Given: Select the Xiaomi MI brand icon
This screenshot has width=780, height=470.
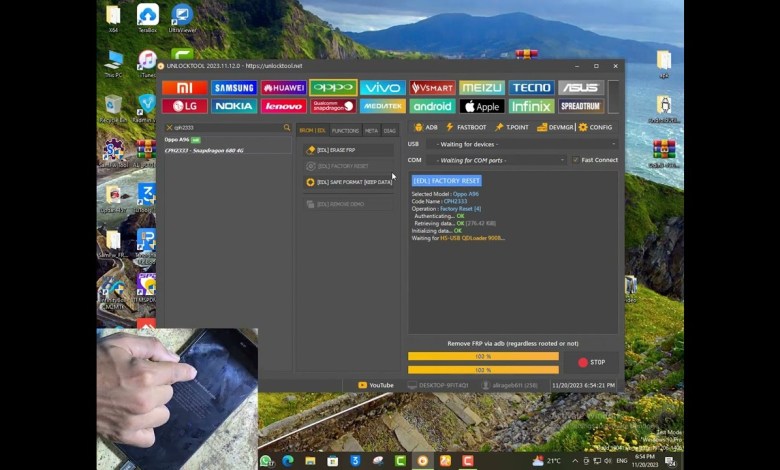Looking at the screenshot, I should 185,88.
